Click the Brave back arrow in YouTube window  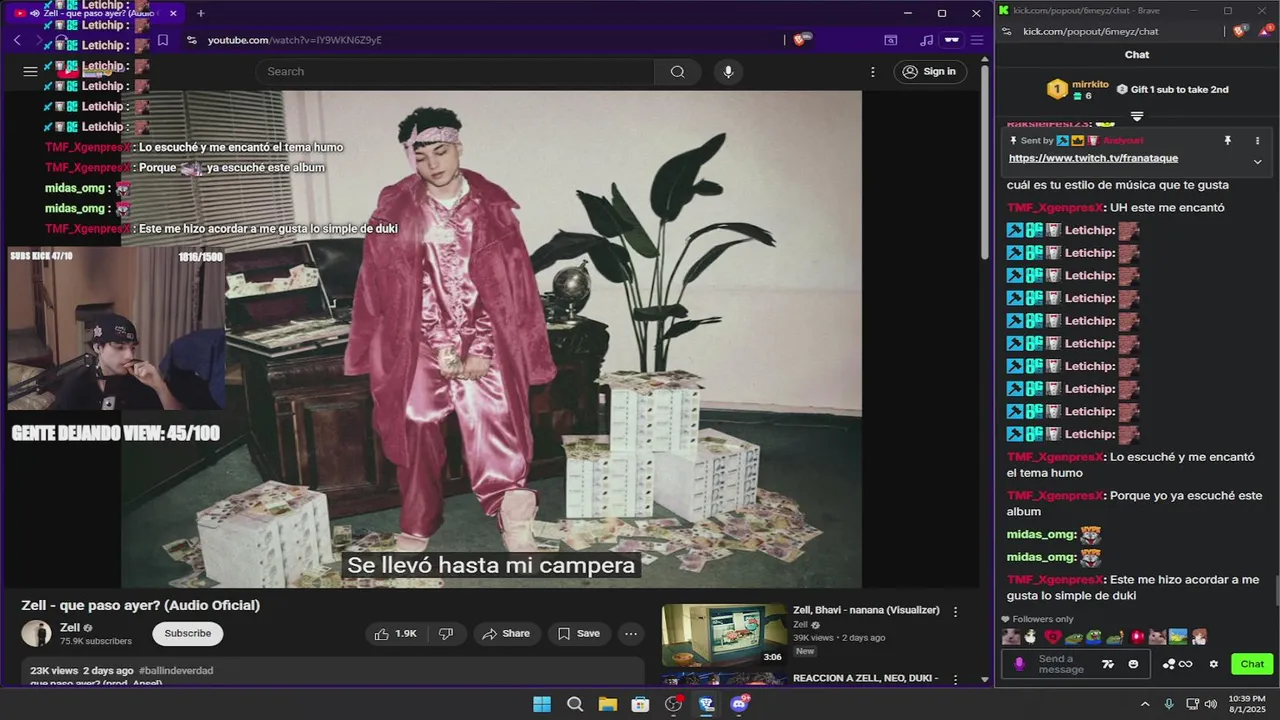(17, 40)
